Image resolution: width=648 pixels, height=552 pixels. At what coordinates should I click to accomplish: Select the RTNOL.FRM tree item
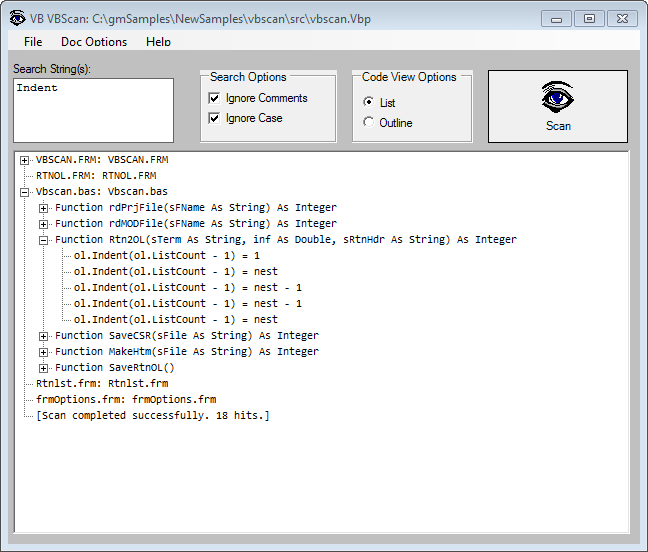coord(96,175)
